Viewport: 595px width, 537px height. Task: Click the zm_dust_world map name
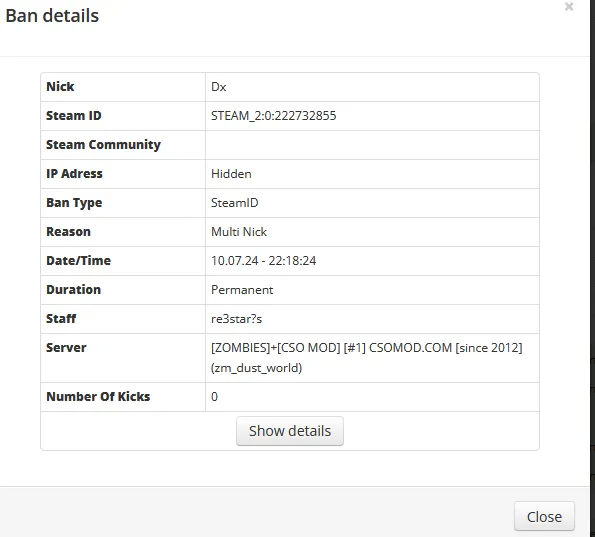coord(256,368)
